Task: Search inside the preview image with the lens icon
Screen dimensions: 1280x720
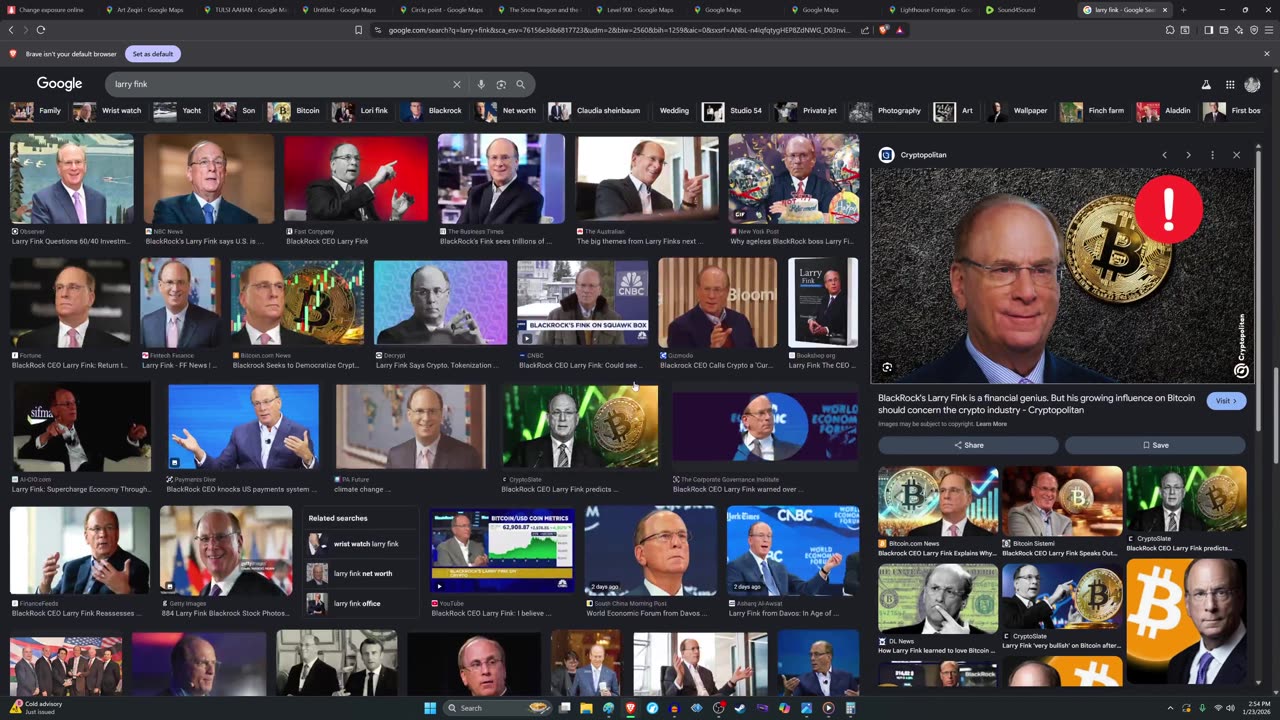Action: [887, 368]
